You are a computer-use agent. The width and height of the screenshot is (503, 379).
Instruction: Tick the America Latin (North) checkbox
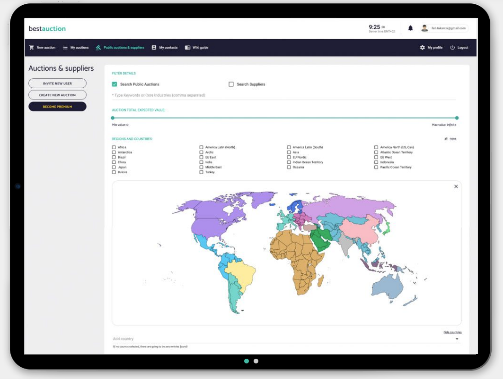[201, 147]
